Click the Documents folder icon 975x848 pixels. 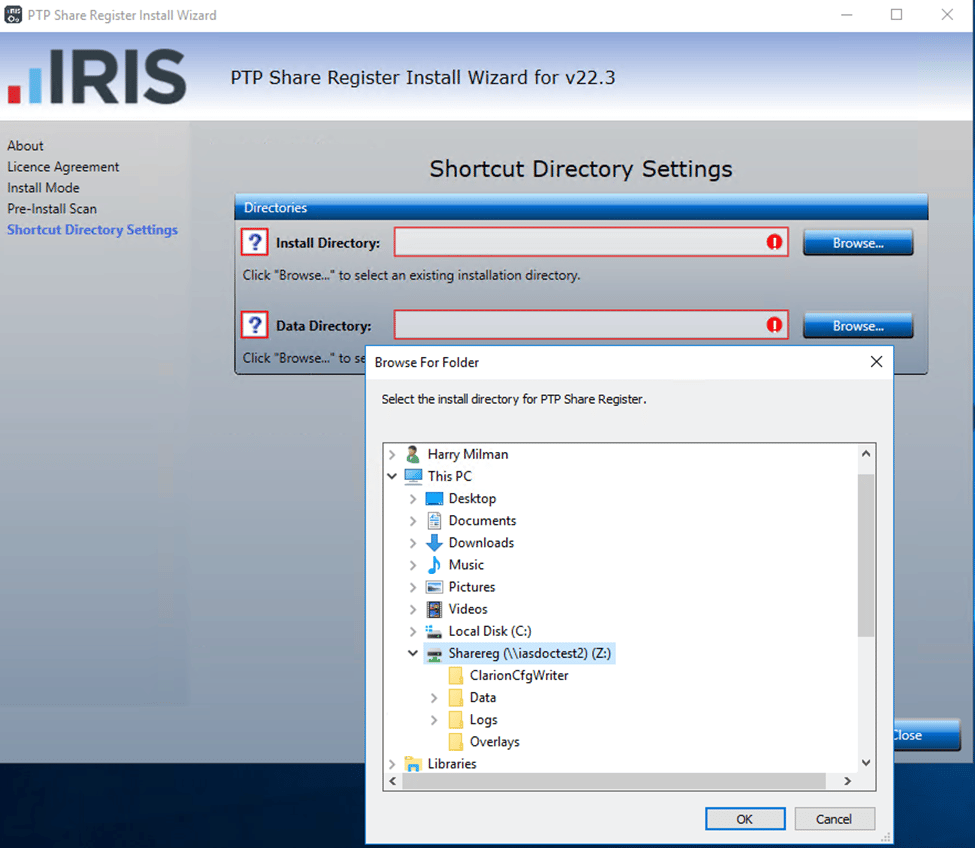434,521
